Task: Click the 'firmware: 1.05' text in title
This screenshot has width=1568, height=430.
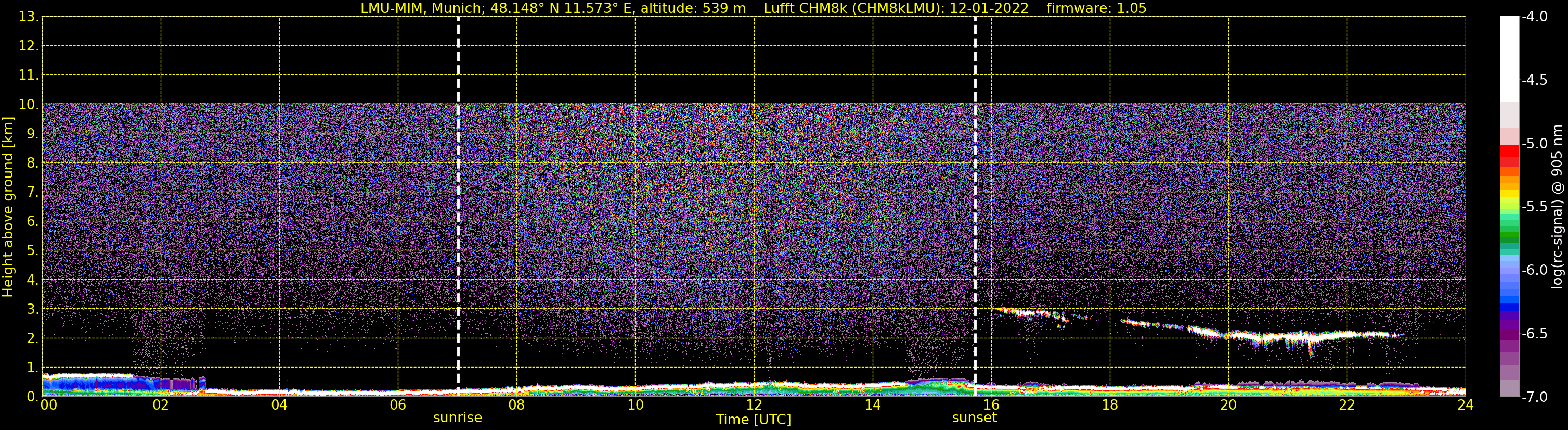Action: click(1096, 8)
